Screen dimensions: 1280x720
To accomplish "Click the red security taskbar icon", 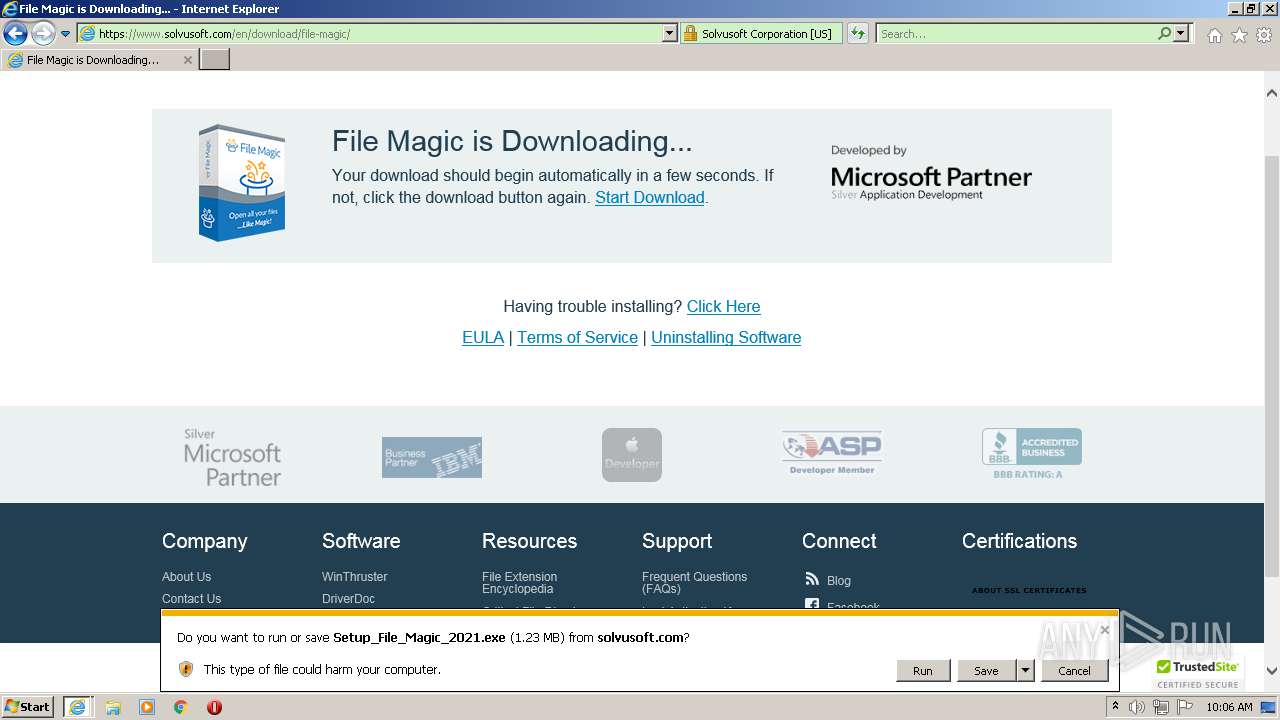I will click(x=214, y=707).
